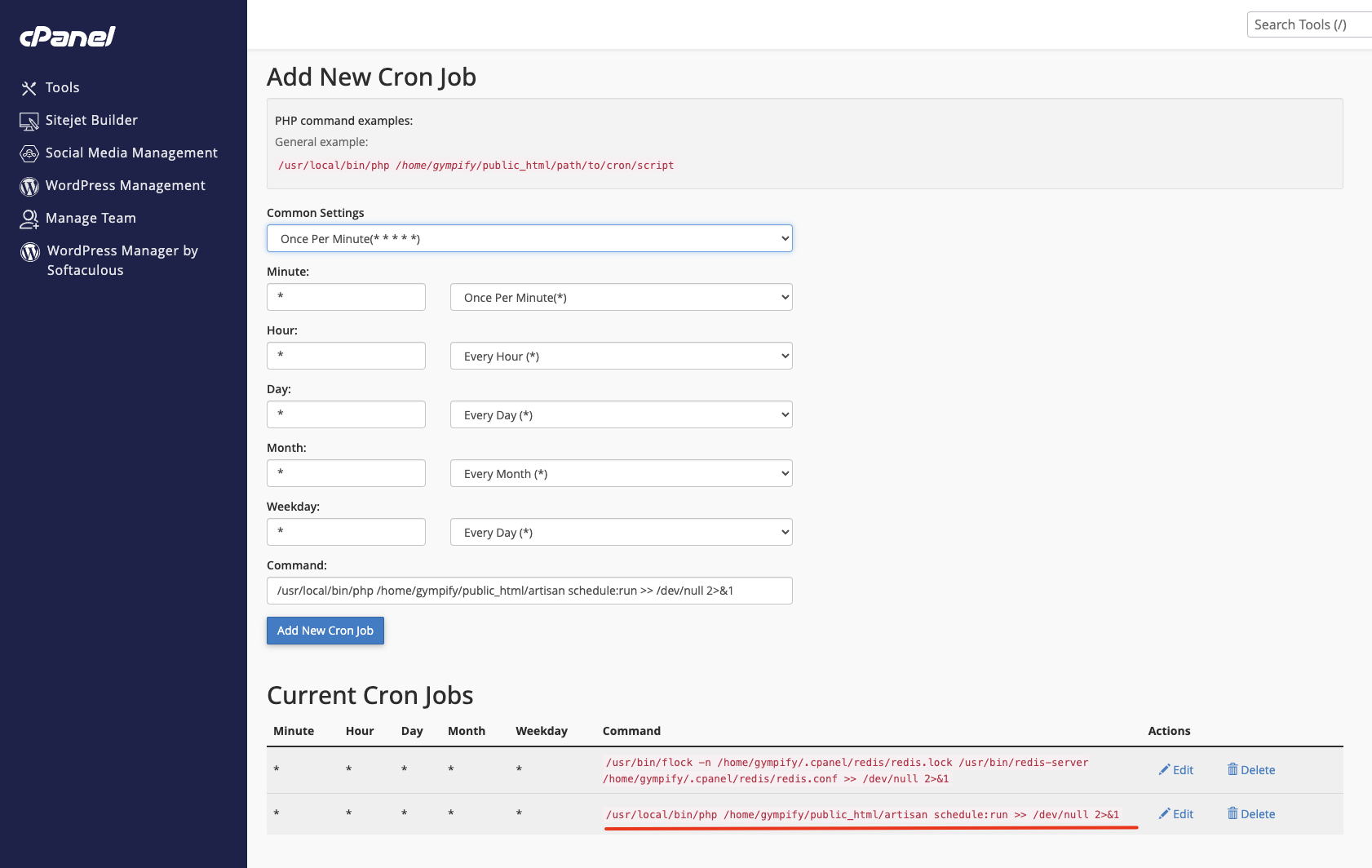Open the Tools sidebar icon

point(29,88)
